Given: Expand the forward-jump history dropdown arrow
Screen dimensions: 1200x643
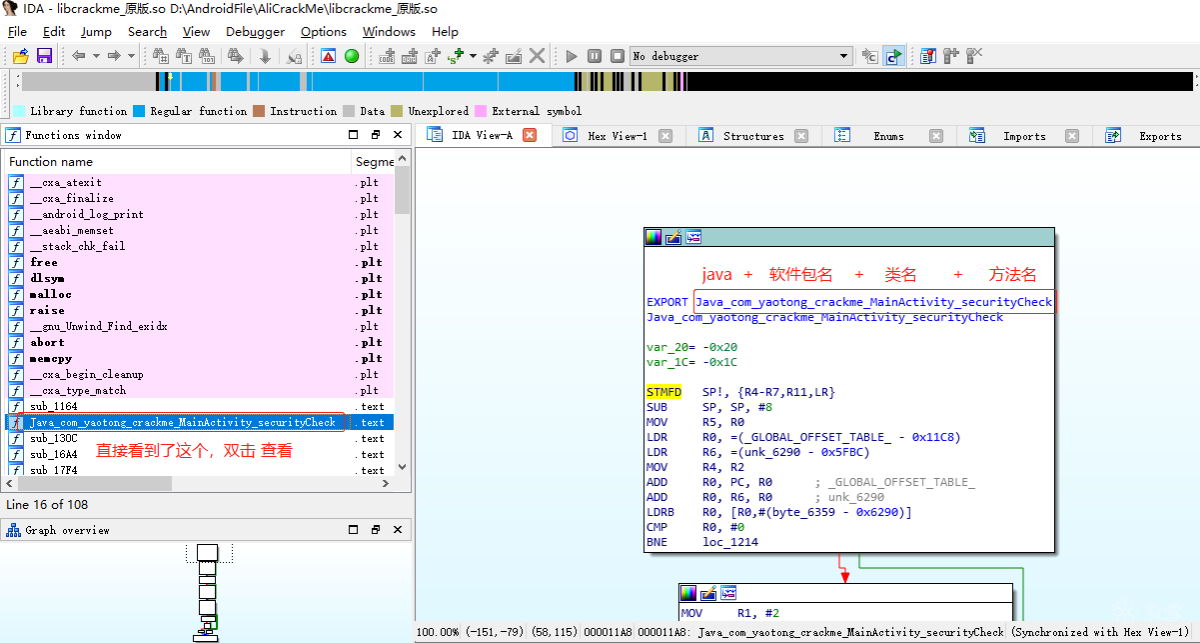Looking at the screenshot, I should (x=131, y=56).
